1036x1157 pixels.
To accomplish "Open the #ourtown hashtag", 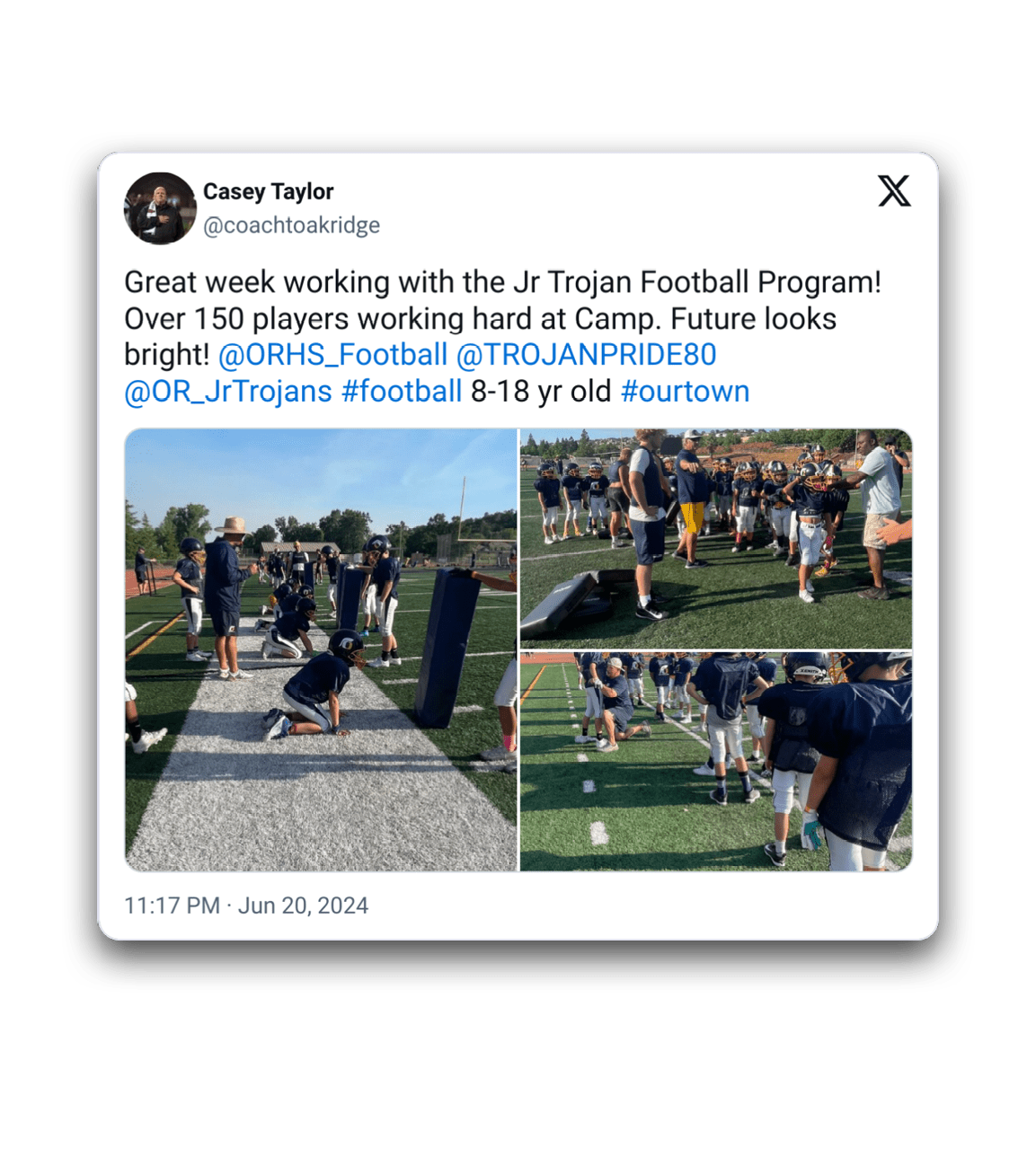I will tap(685, 392).
